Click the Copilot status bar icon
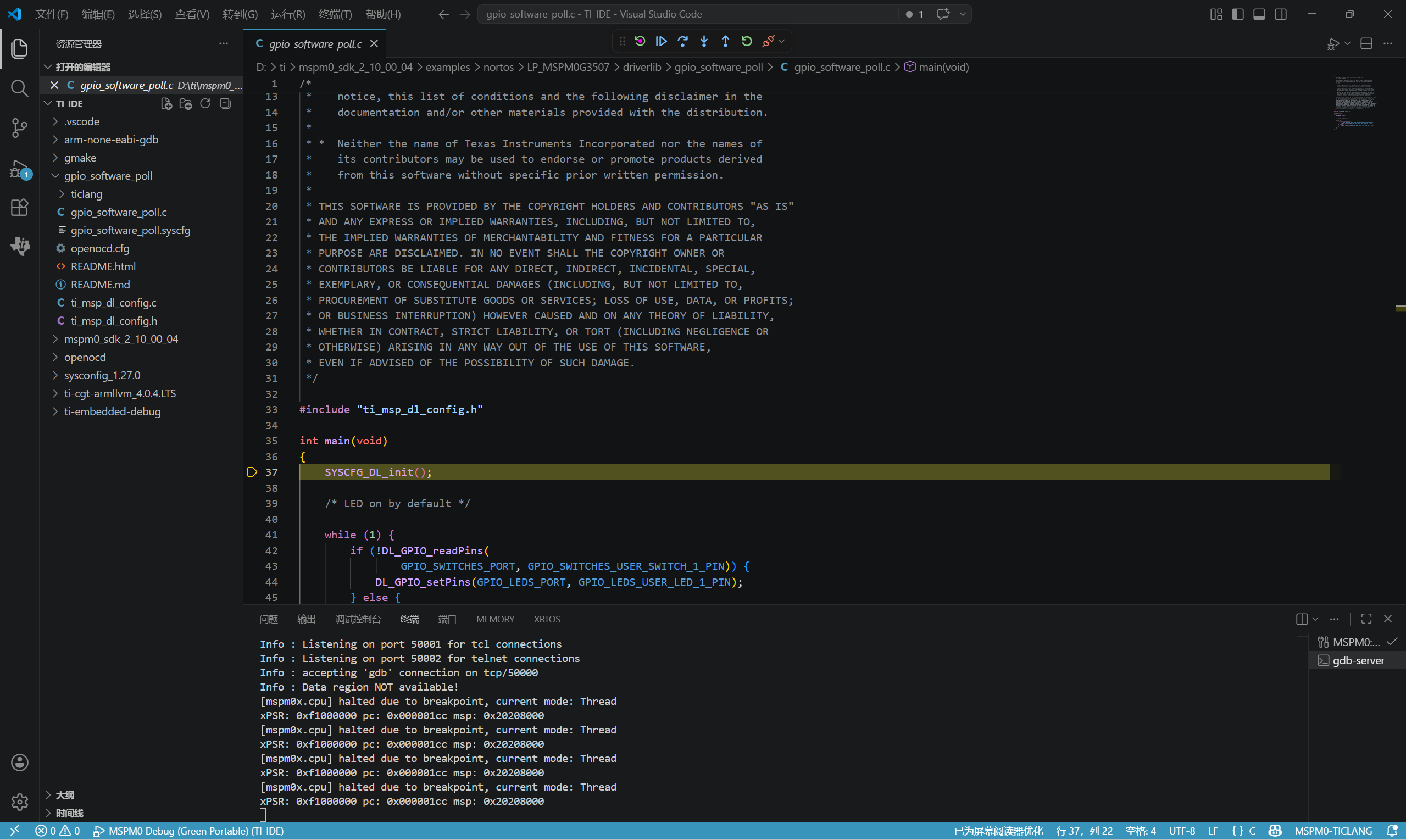This screenshot has height=840, width=1406. click(x=1275, y=830)
